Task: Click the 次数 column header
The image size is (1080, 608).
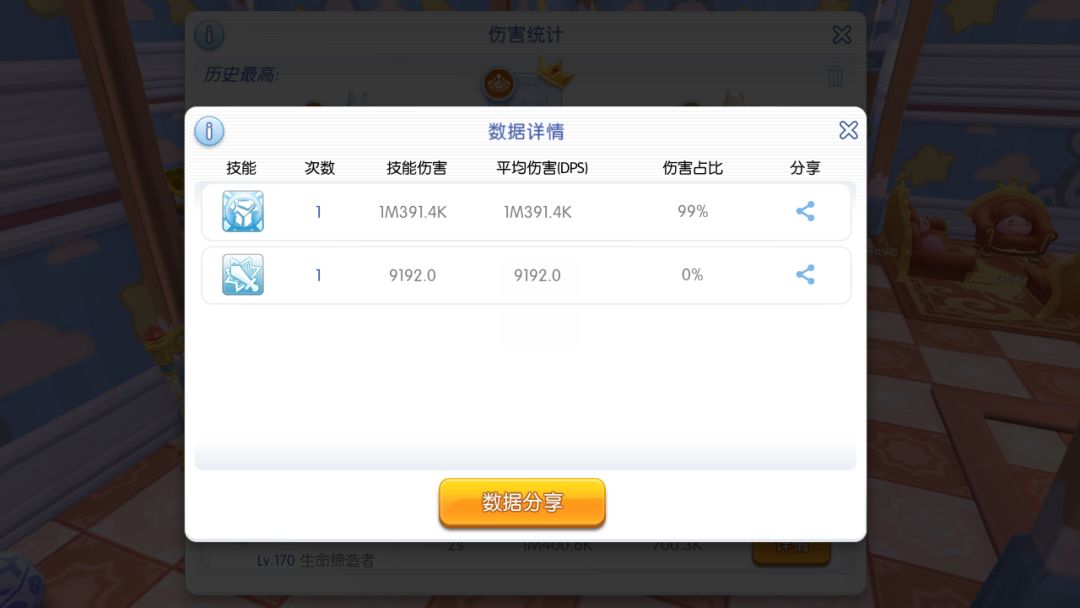Action: coord(320,168)
